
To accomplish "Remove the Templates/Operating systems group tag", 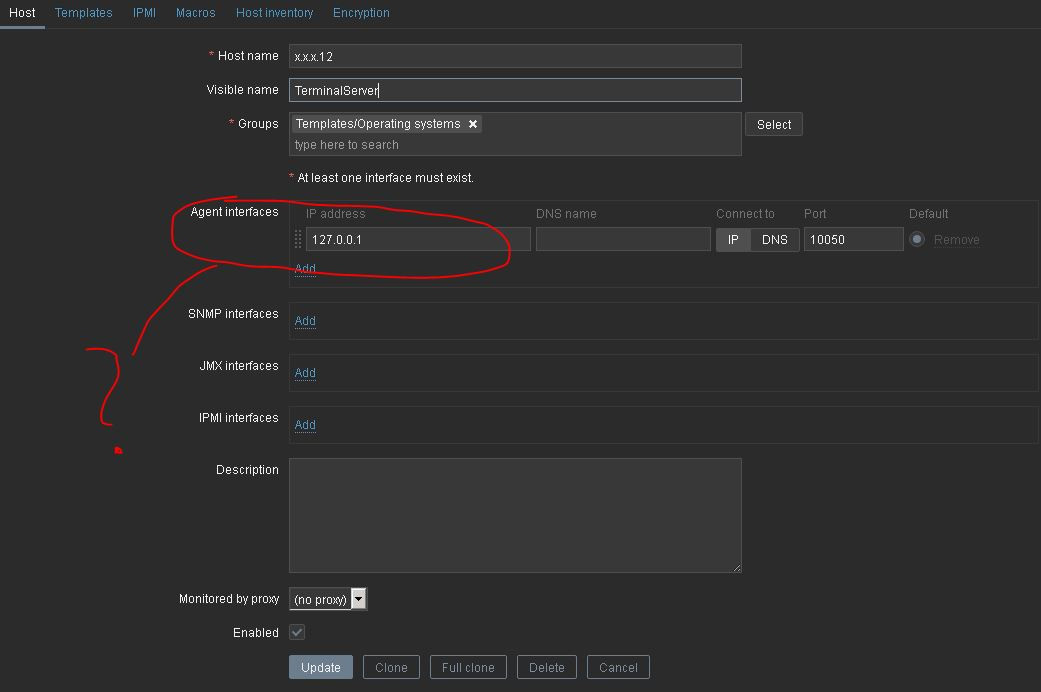I will [472, 124].
